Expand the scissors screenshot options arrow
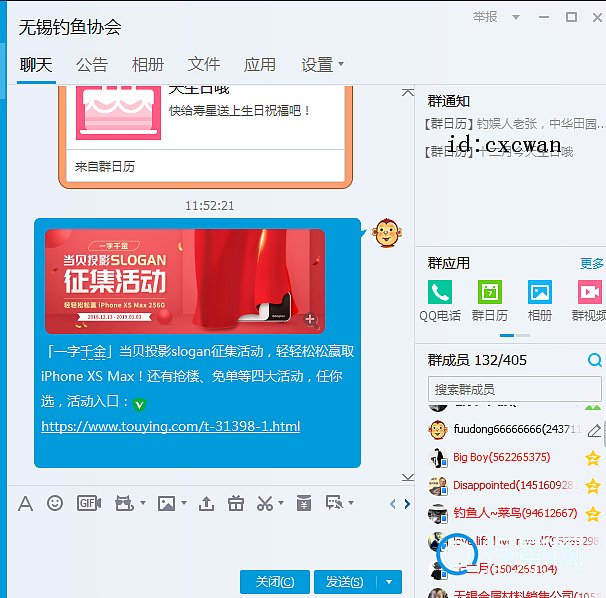Image resolution: width=606 pixels, height=598 pixels. 281,503
